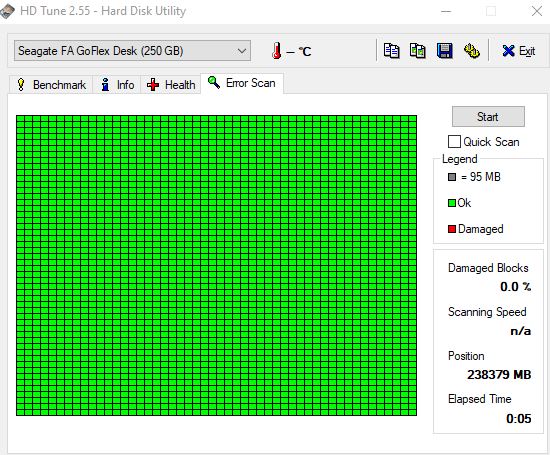Click the Exit button label
Viewport: 550px width, 455px height.
527,51
